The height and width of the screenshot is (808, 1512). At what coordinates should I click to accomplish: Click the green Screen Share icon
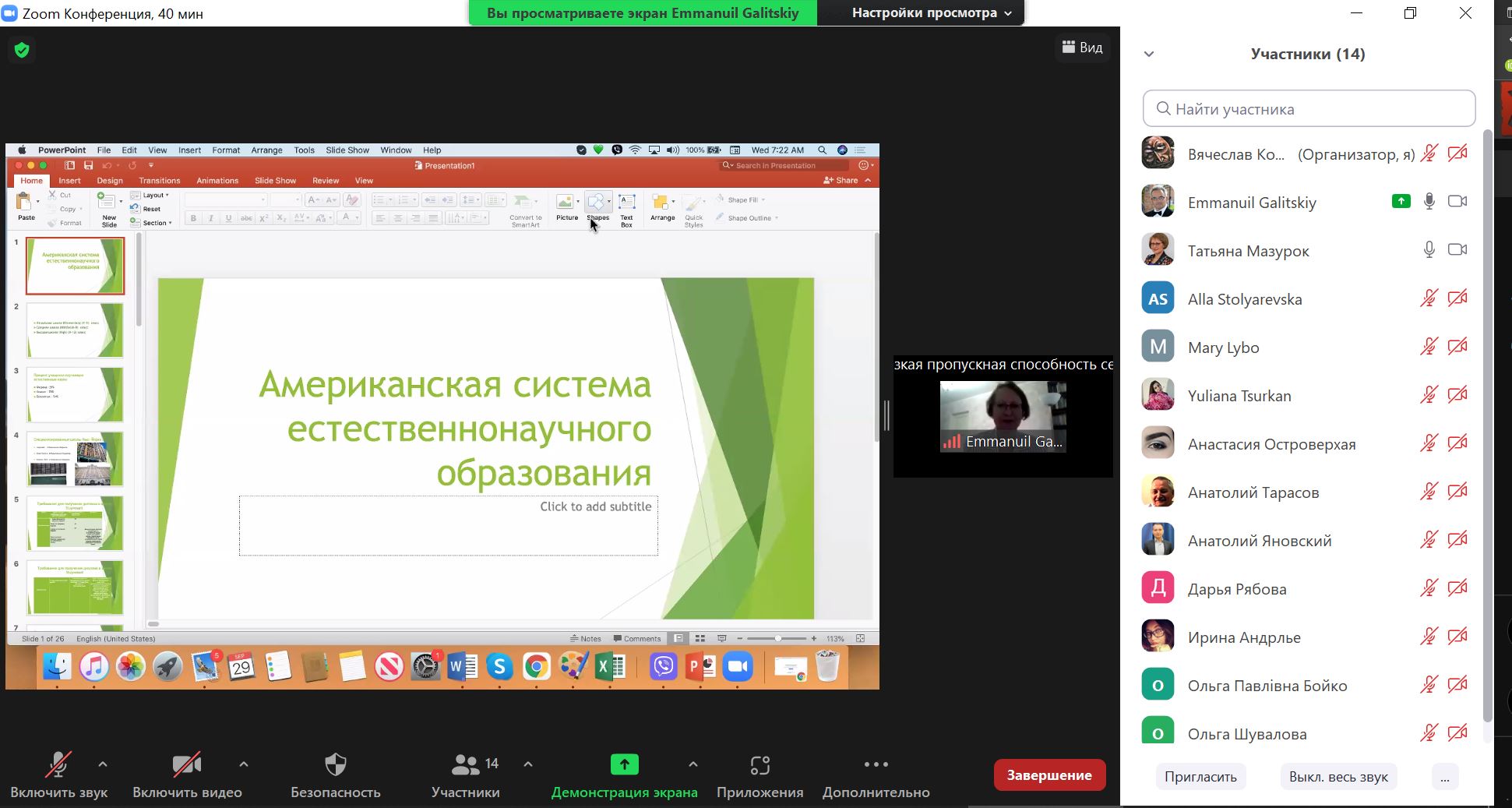624,765
